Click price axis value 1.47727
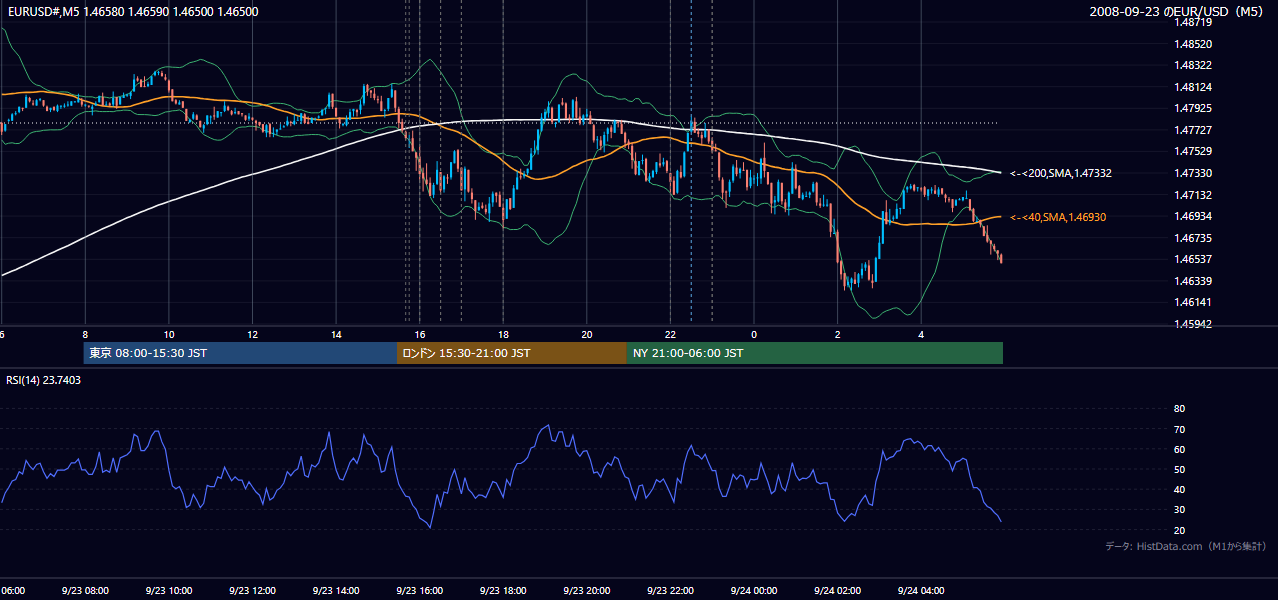This screenshot has width=1278, height=600. [1193, 130]
